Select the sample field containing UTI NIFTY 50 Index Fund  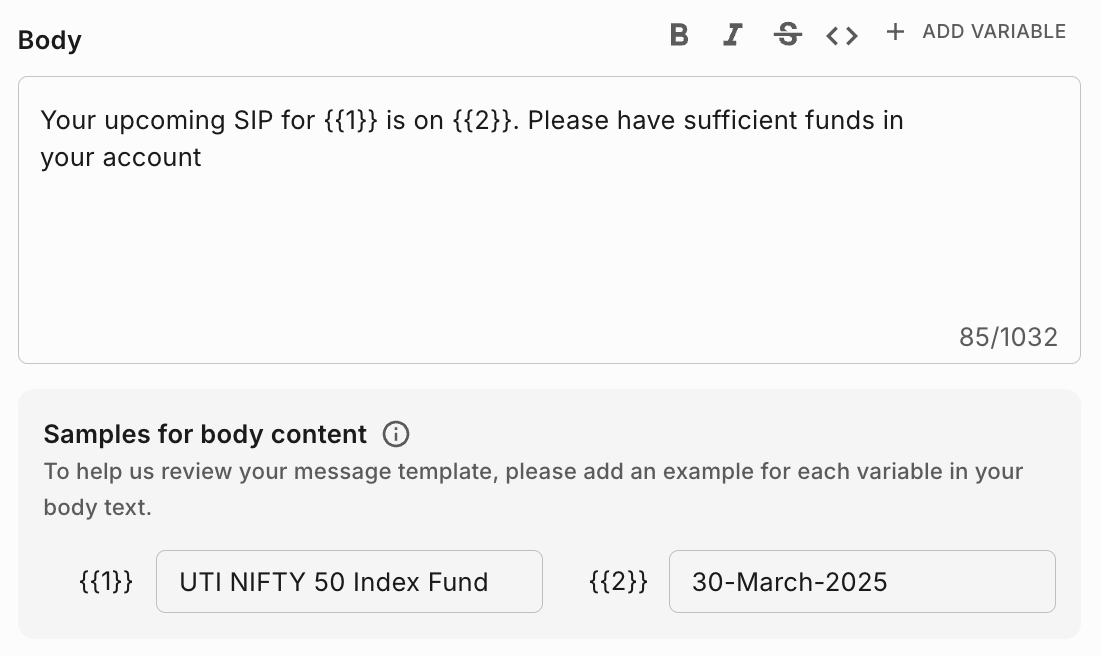point(349,581)
